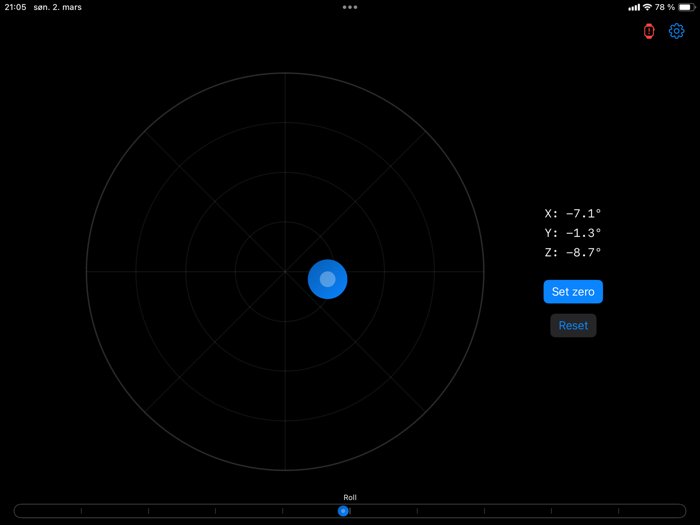This screenshot has width=700, height=525.
Task: Tap the cellular signal bars icon
Action: click(x=634, y=7)
